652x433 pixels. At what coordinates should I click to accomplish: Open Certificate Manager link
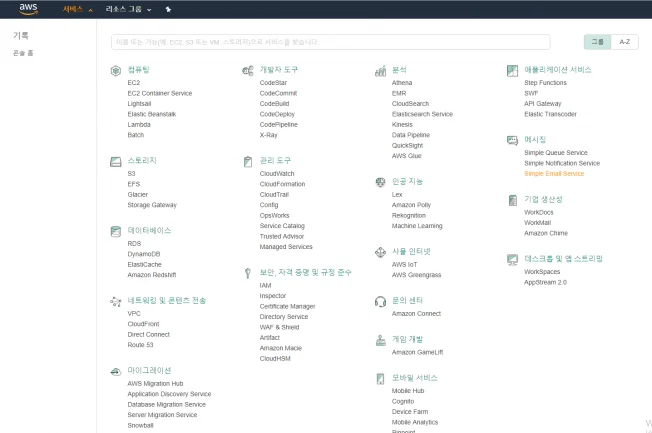coord(287,306)
